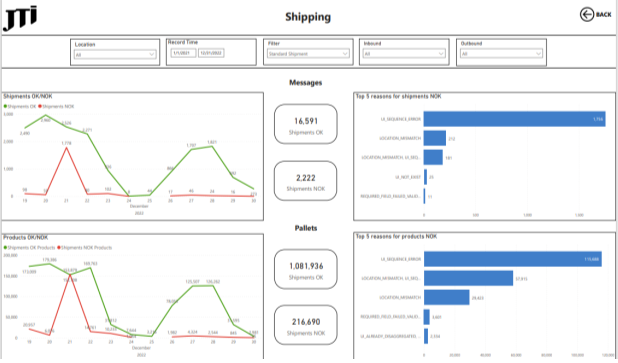Screen dimensions: 618x363
Task: Open the Location dropdown
Action: (x=115, y=54)
